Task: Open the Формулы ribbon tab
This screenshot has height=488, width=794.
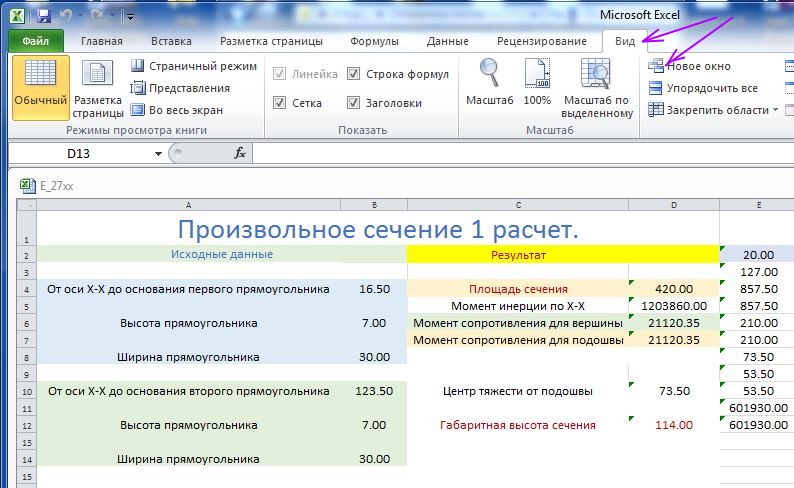Action: pyautogui.click(x=374, y=41)
